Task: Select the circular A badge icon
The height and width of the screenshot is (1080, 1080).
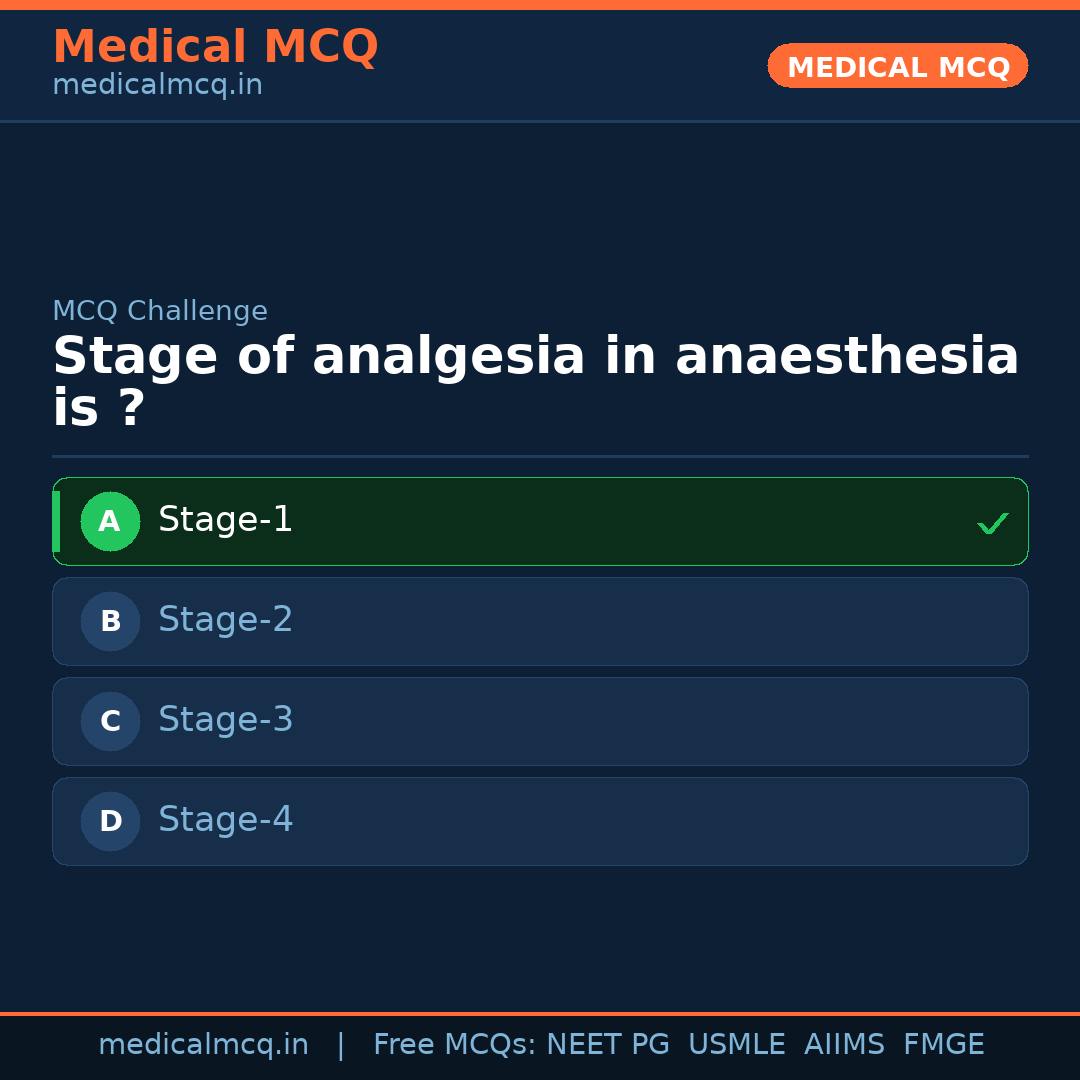Action: (110, 521)
